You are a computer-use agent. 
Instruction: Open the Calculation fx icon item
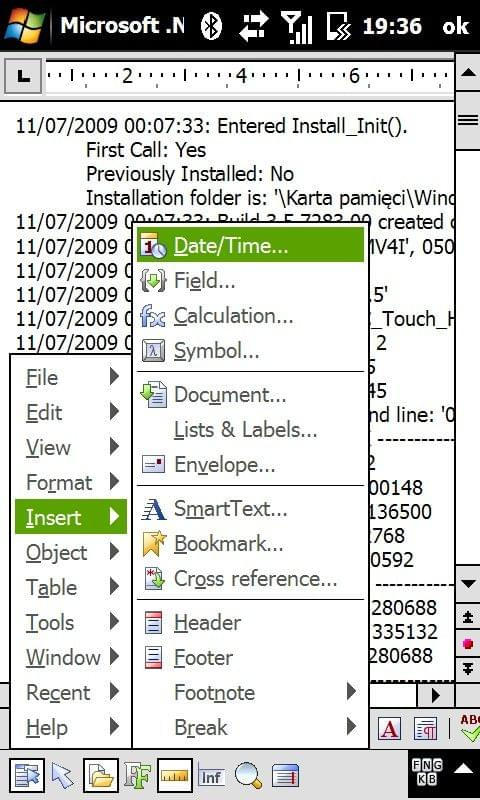pyautogui.click(x=154, y=316)
